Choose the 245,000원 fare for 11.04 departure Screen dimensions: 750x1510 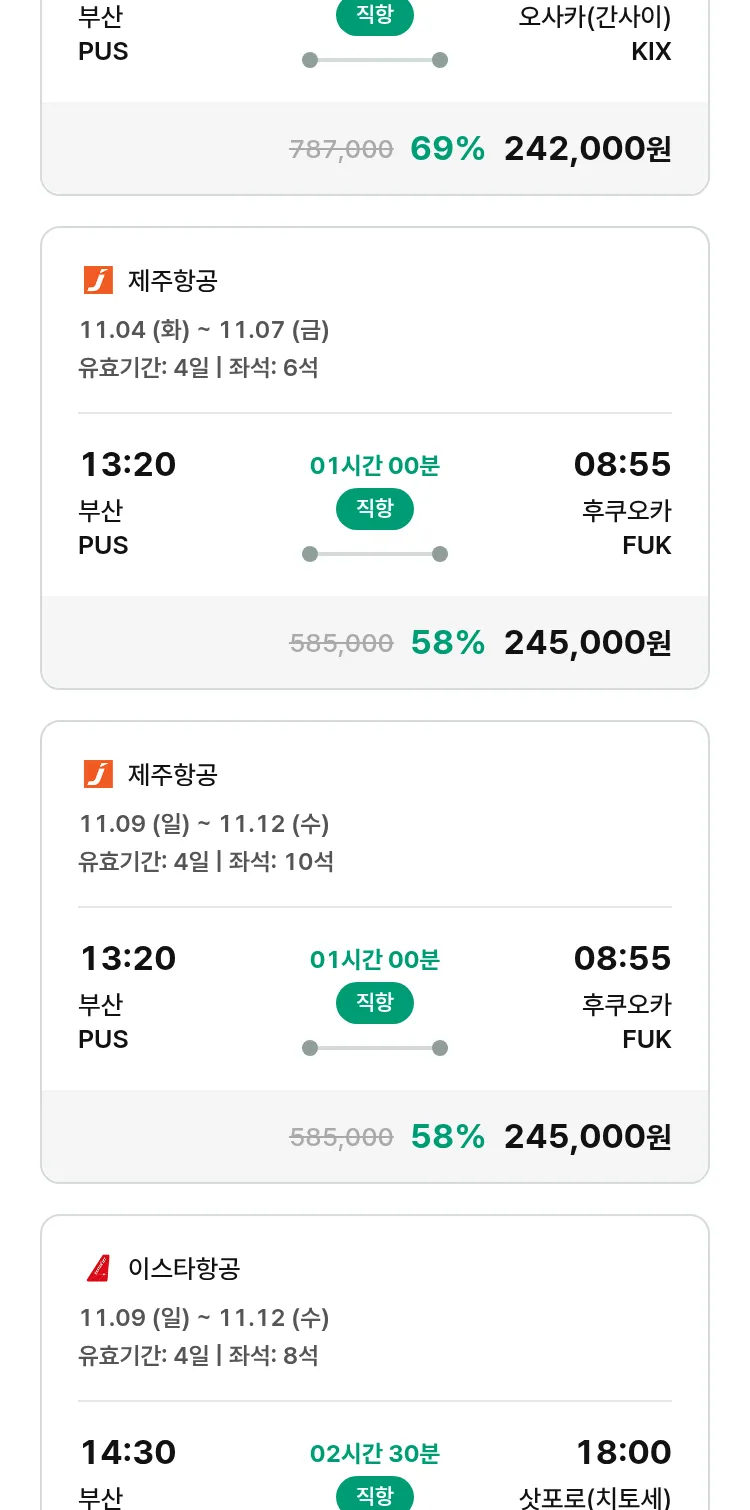pyautogui.click(x=587, y=643)
